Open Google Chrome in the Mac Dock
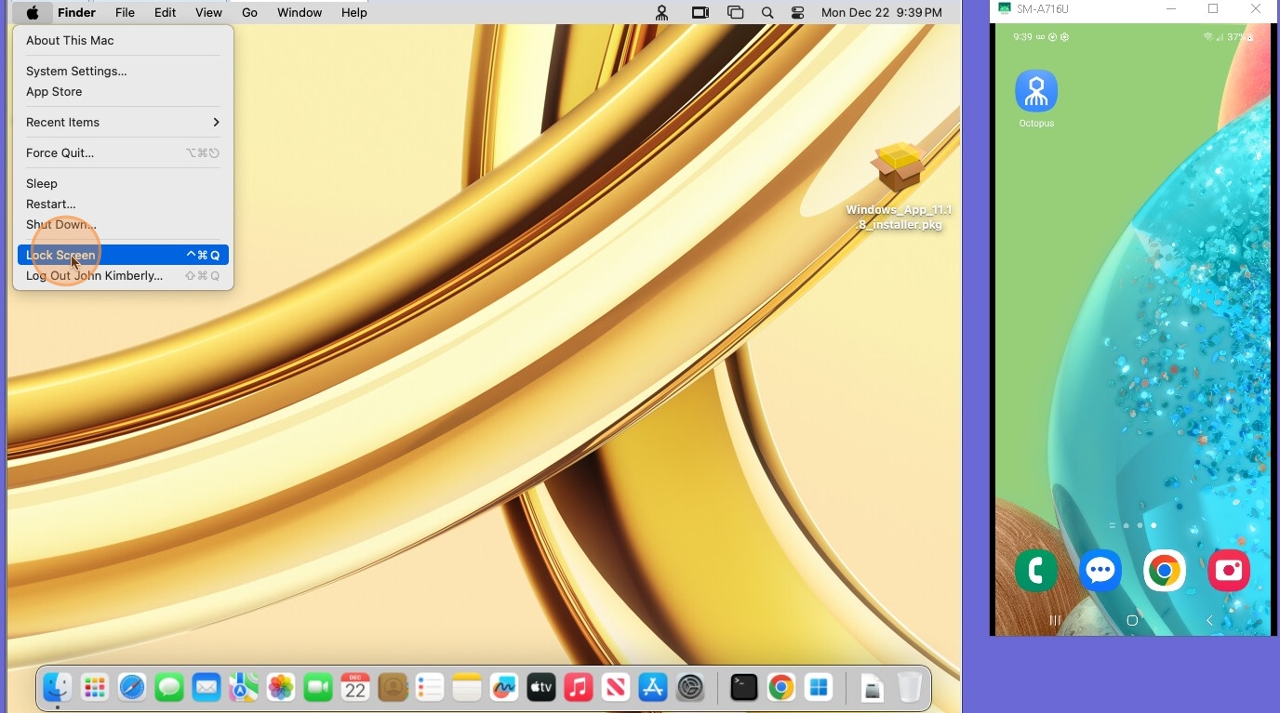1280x713 pixels. tap(781, 687)
